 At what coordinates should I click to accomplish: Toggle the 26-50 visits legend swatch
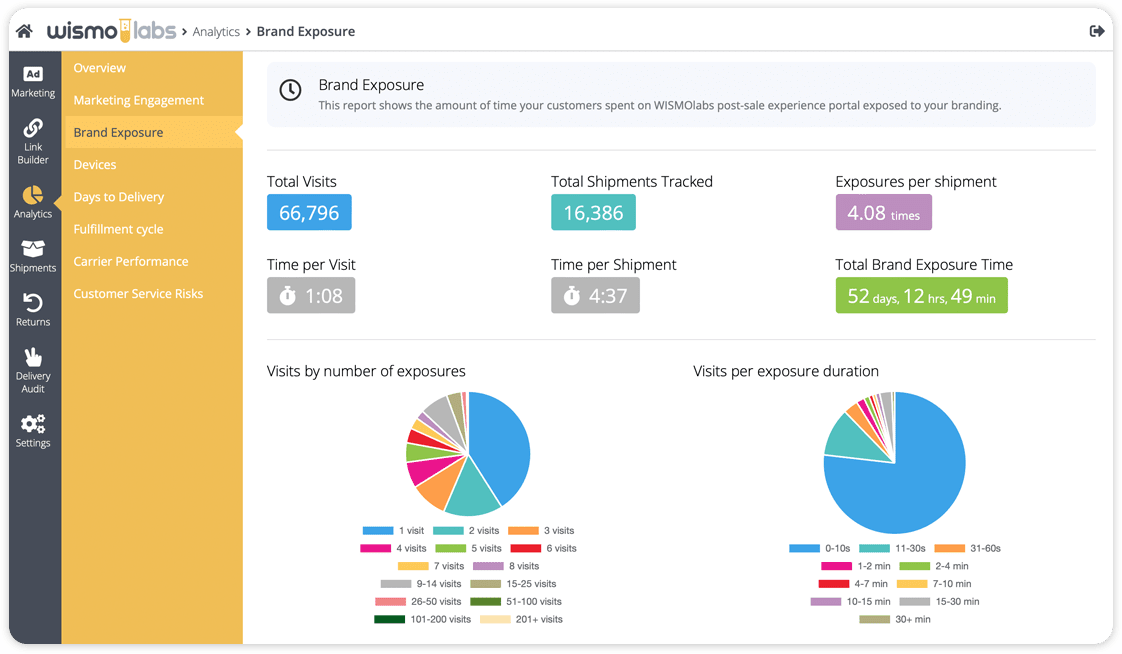point(391,602)
